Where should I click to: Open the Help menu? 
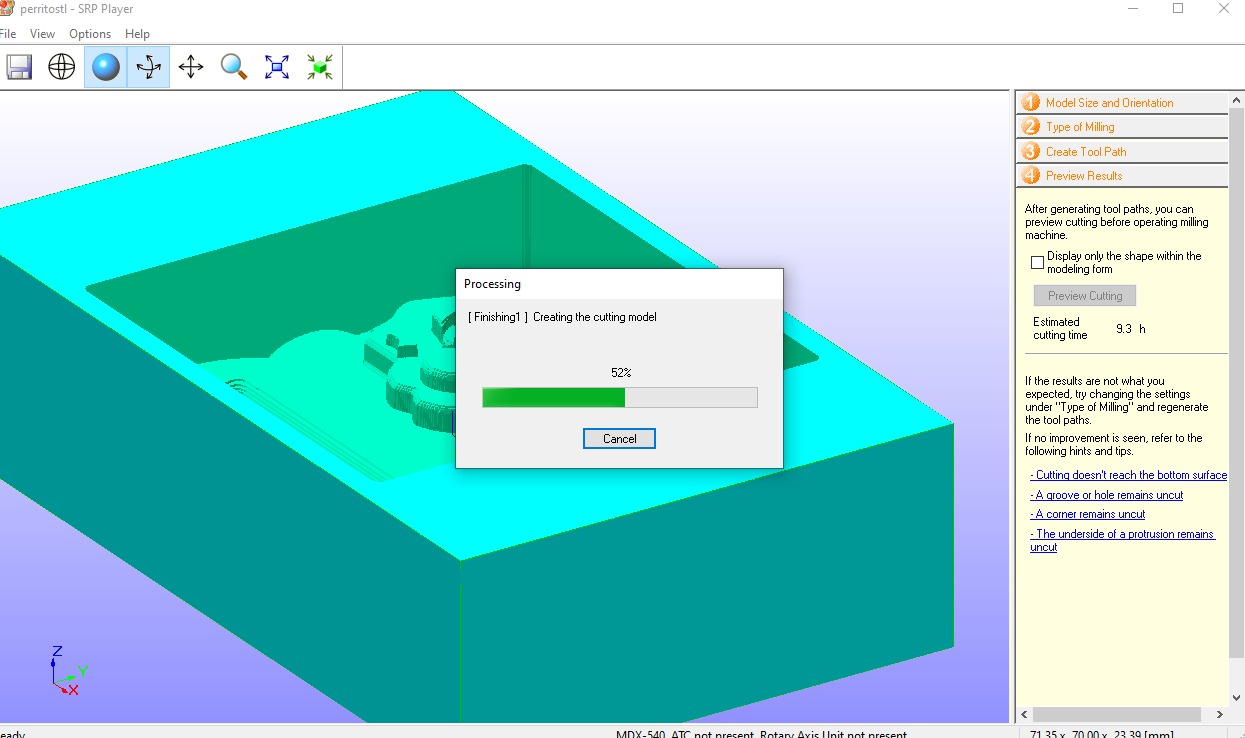coord(137,34)
